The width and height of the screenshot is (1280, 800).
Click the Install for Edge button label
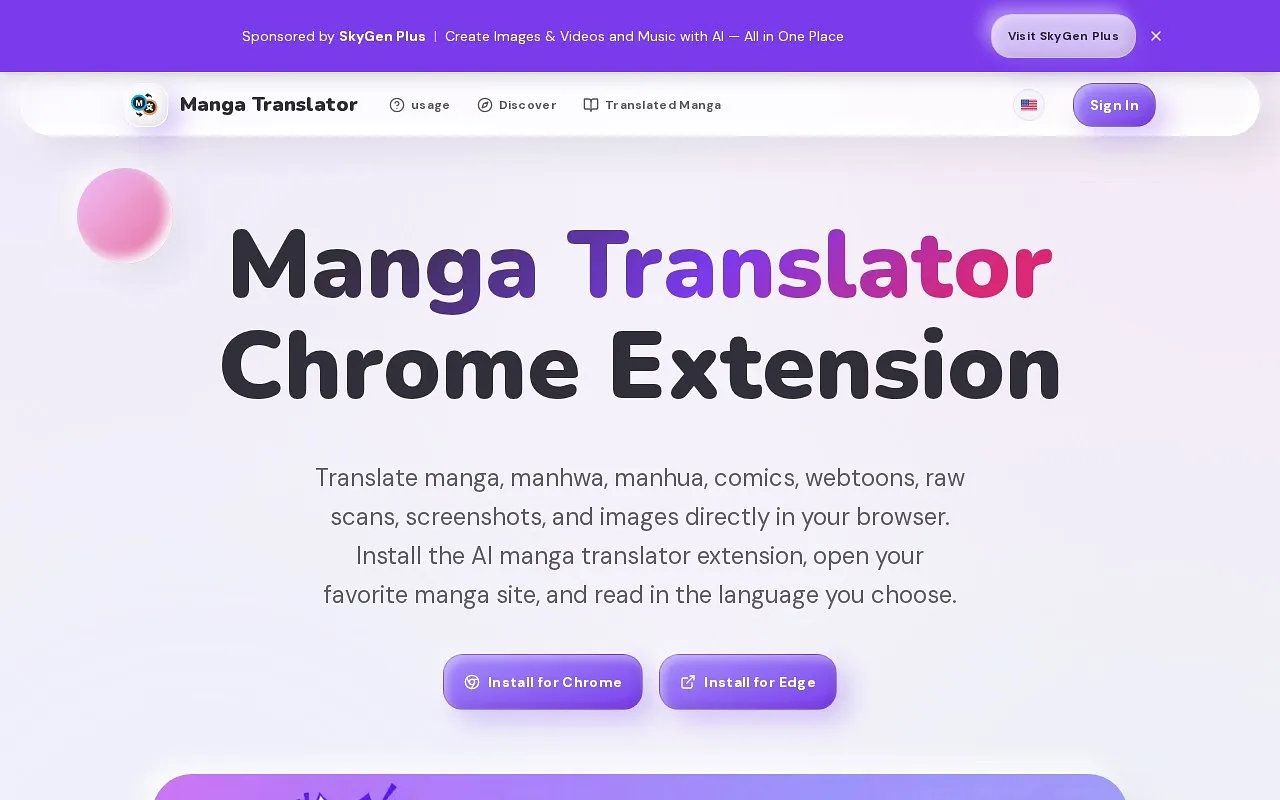point(760,682)
